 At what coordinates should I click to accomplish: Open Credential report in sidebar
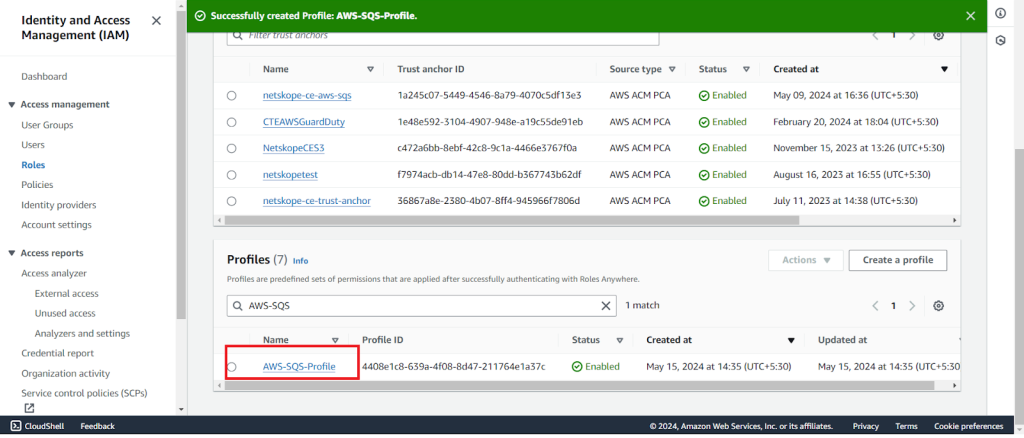pyautogui.click(x=57, y=353)
